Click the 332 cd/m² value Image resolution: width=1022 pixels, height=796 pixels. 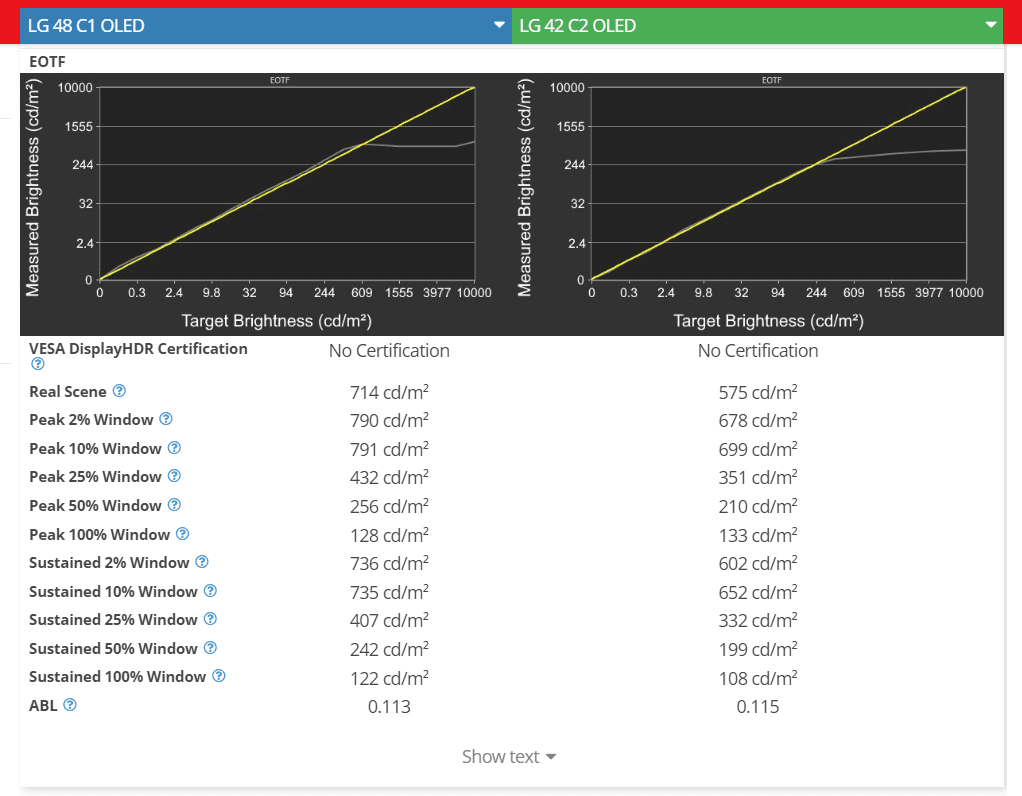758,620
